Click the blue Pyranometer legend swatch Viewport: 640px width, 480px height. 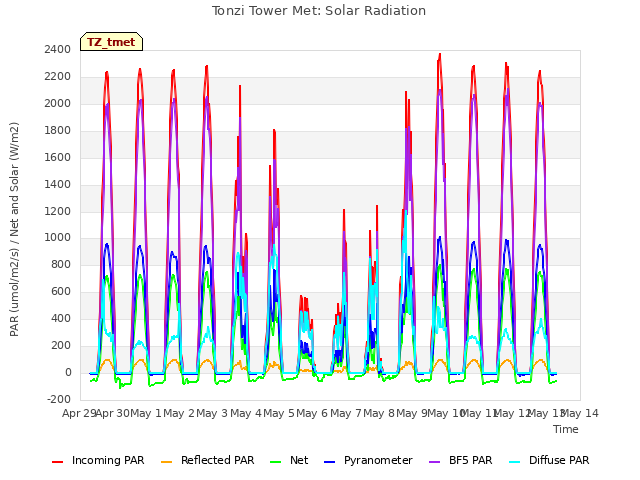[329, 462]
